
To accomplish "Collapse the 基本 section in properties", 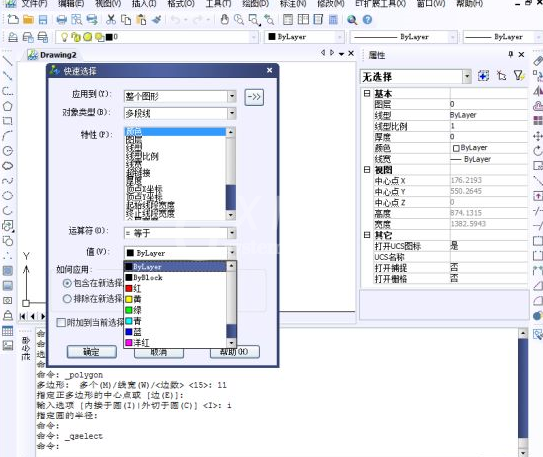I will [367, 93].
